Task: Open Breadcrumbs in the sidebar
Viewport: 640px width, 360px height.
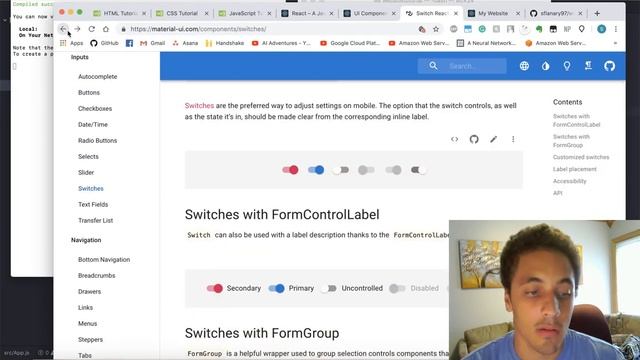Action: coord(97,276)
